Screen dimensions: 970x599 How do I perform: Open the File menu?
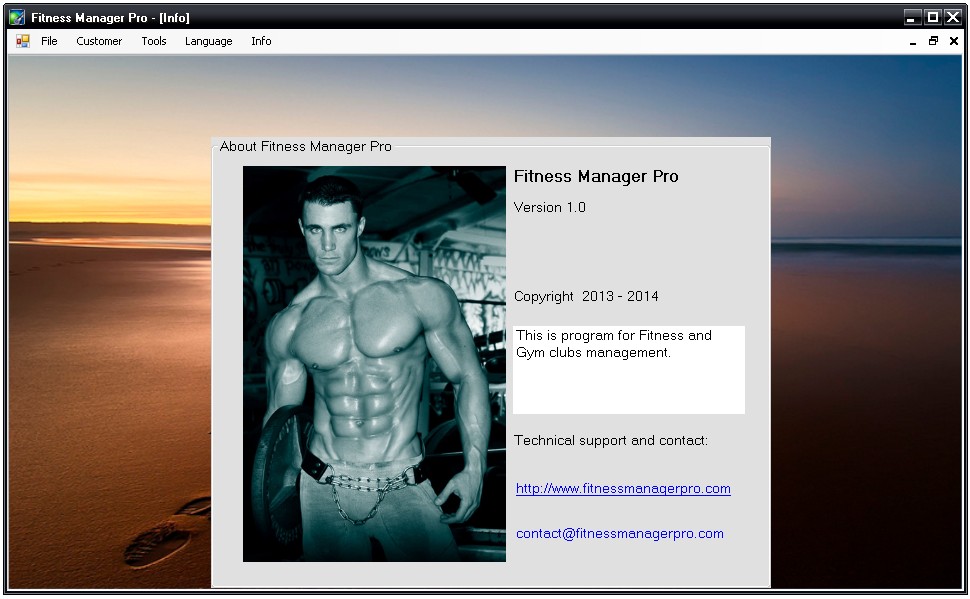pyautogui.click(x=49, y=41)
